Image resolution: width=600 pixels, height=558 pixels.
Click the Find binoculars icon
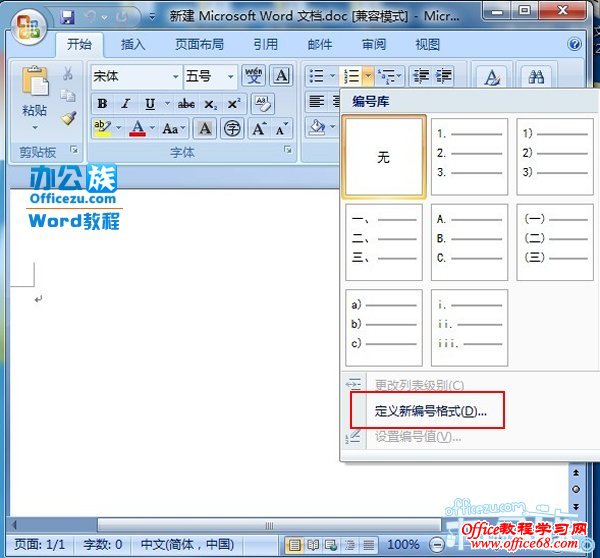537,77
